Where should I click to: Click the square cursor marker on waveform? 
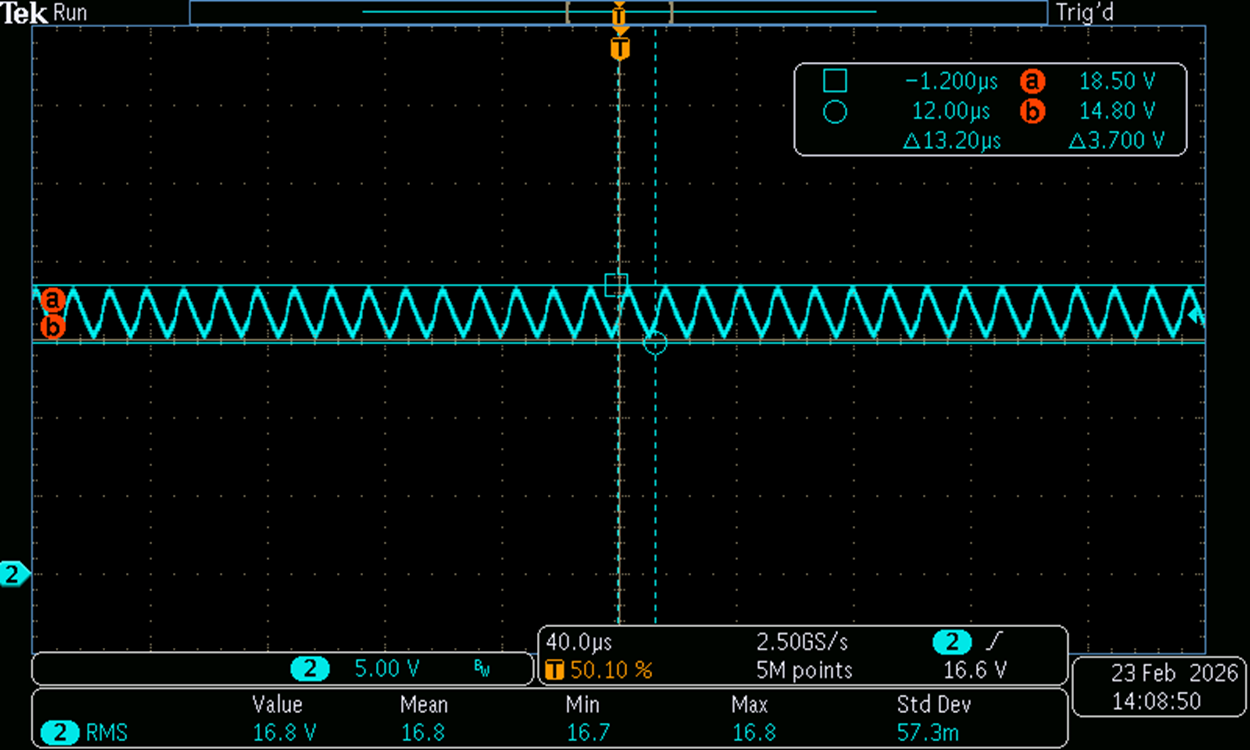[x=616, y=285]
